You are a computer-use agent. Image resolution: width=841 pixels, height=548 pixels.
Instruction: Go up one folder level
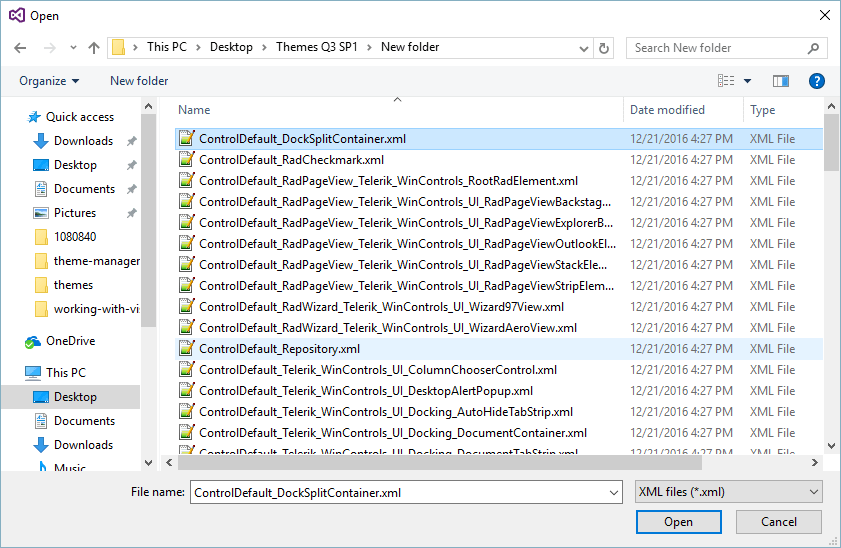[x=94, y=48]
